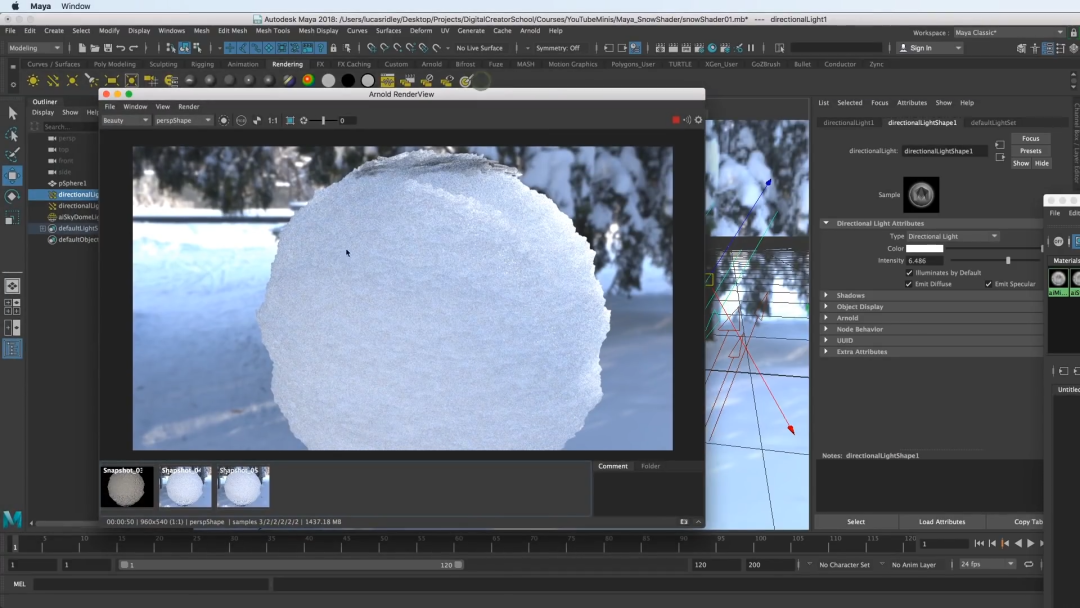Viewport: 1080px width, 608px height.
Task: Click the redo arrow icon
Action: point(134,48)
